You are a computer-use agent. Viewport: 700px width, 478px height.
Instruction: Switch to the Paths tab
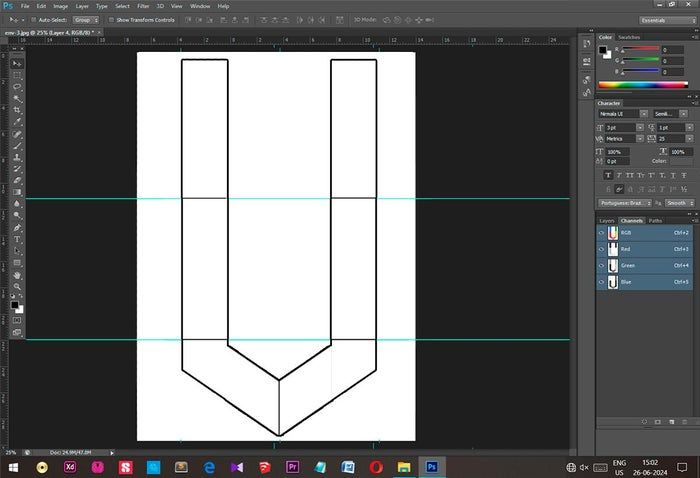click(x=655, y=220)
